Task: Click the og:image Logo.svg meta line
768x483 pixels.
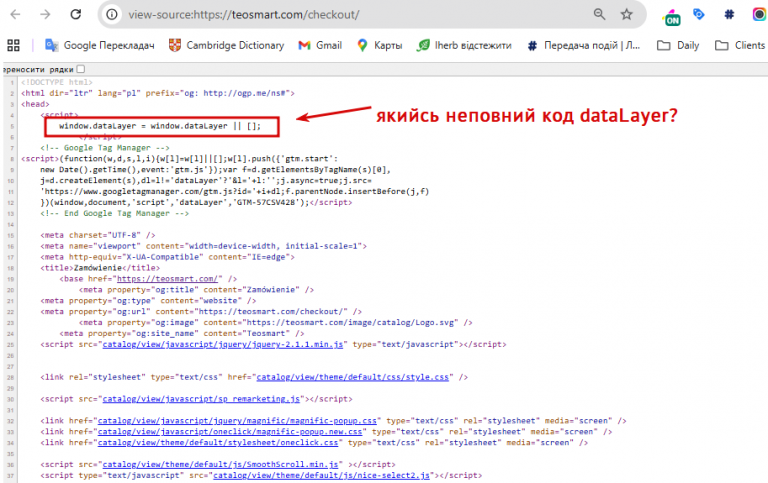Action: 275,322
